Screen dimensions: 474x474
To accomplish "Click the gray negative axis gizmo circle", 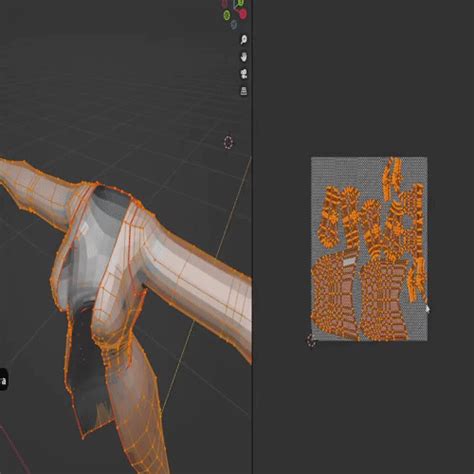I will [x=234, y=24].
